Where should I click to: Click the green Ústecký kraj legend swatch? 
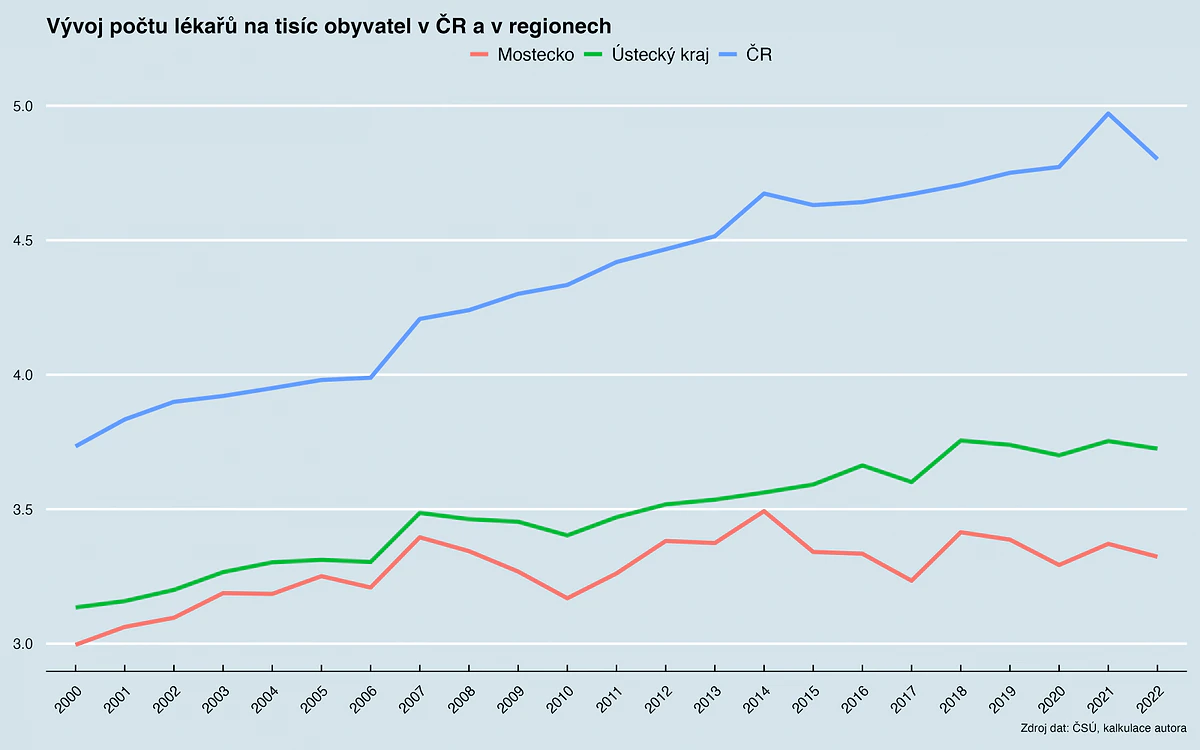(x=595, y=55)
